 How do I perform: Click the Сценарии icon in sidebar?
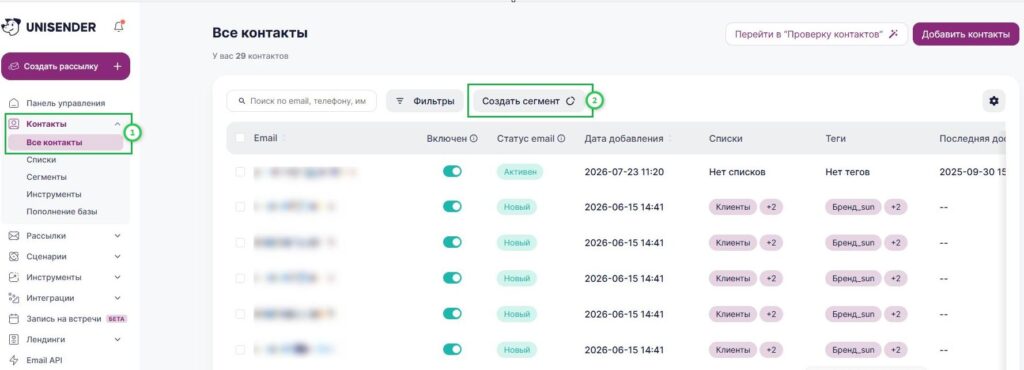click(14, 256)
